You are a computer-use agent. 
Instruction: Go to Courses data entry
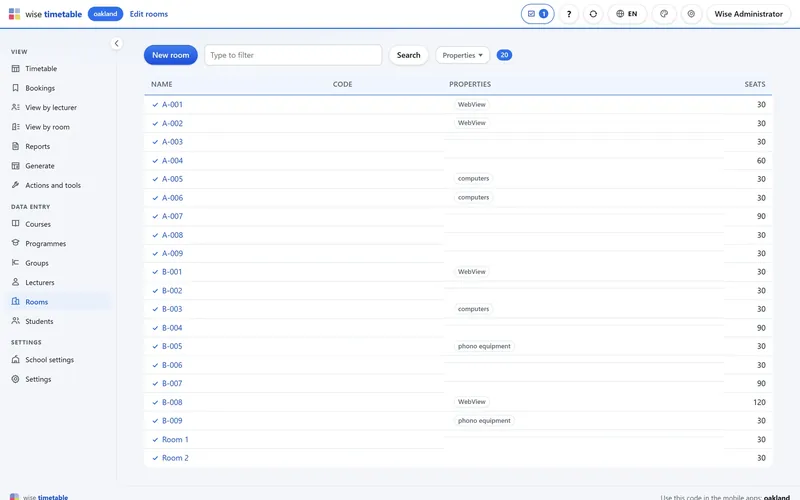(x=38, y=224)
